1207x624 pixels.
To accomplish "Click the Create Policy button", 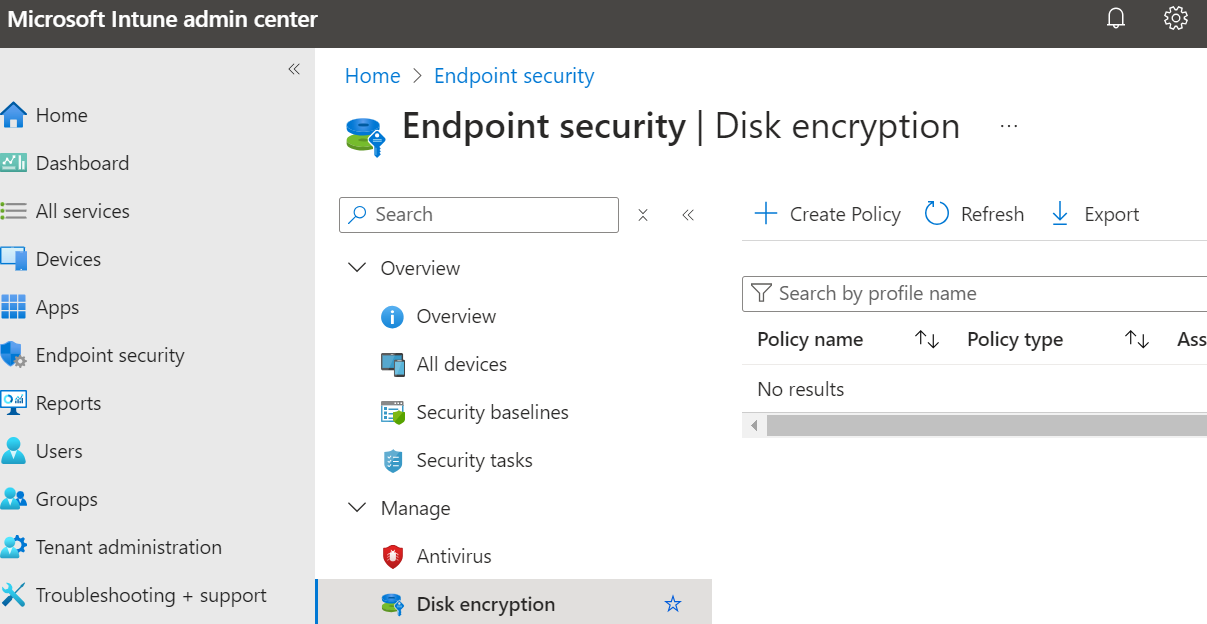I will pos(827,214).
